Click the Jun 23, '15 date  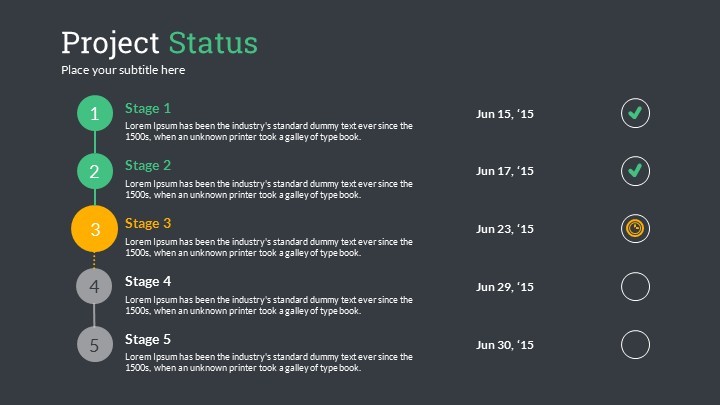click(x=505, y=229)
